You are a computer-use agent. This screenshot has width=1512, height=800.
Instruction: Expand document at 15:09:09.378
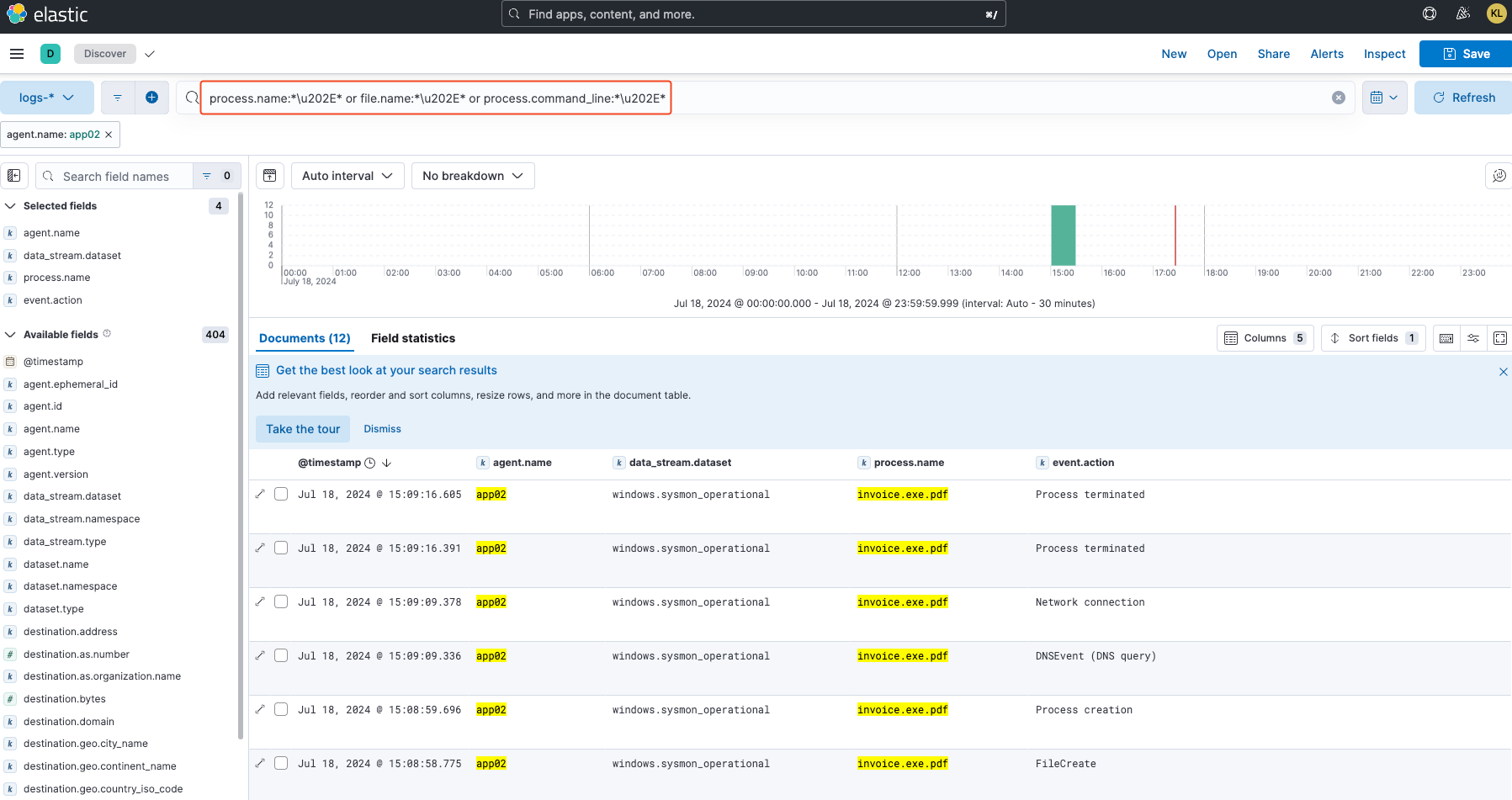point(260,601)
